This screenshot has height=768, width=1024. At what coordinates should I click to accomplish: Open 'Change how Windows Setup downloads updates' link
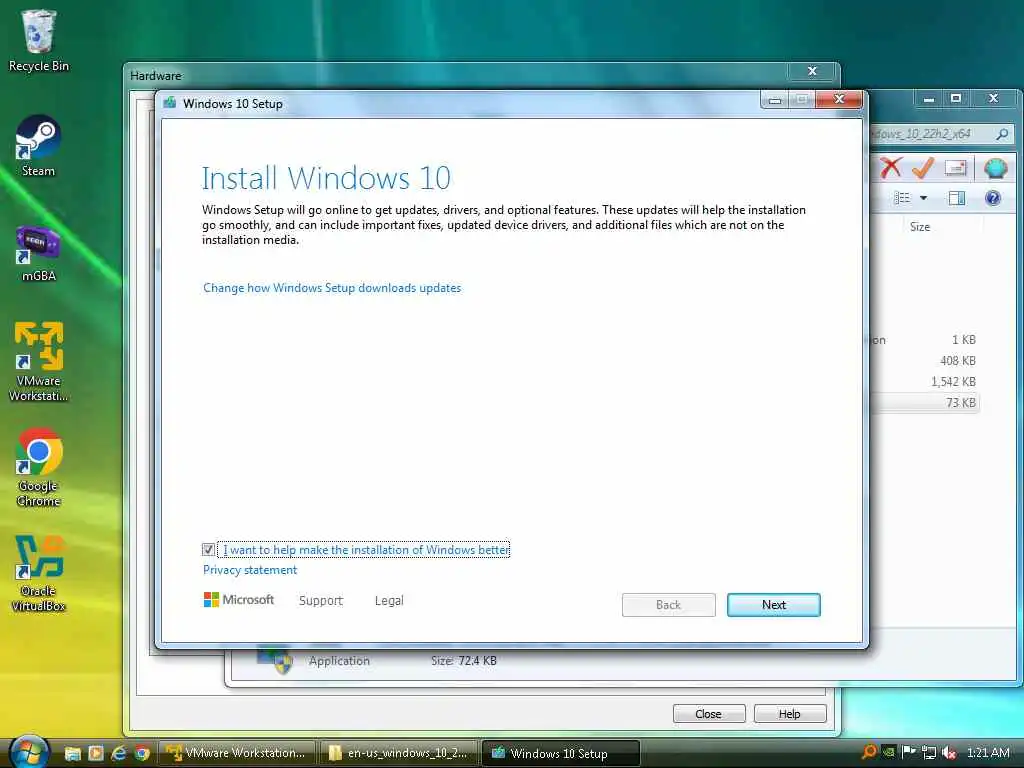pyautogui.click(x=332, y=288)
